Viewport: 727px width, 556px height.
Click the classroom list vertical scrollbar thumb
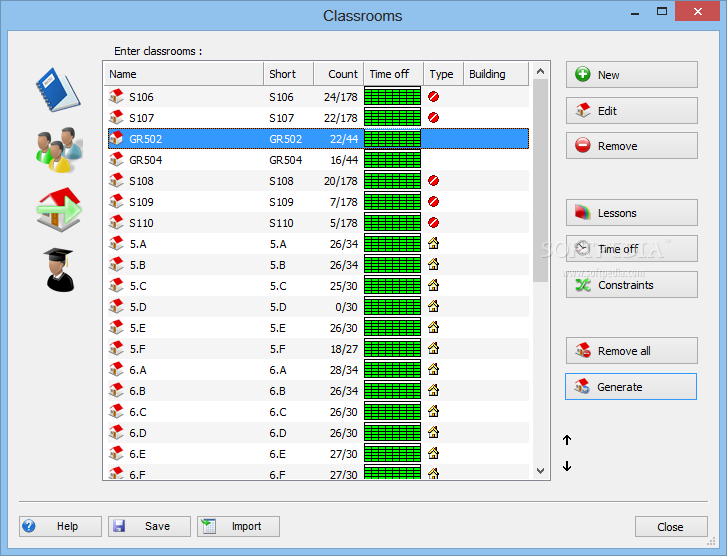click(540, 180)
